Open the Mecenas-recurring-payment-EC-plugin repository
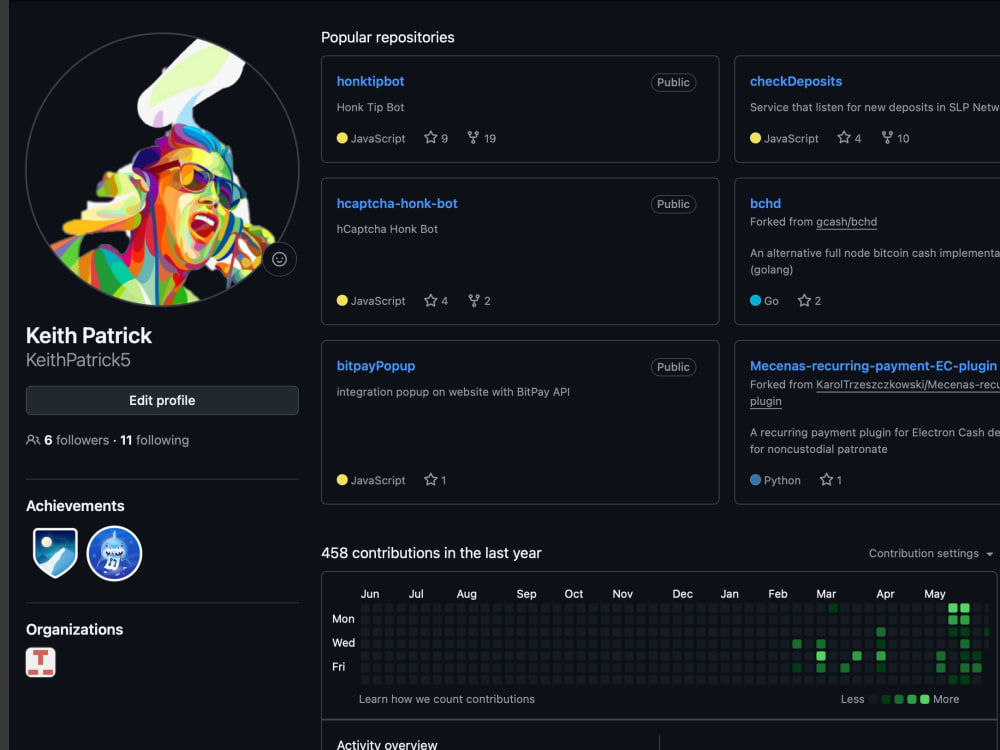The width and height of the screenshot is (1000, 750). tap(873, 366)
